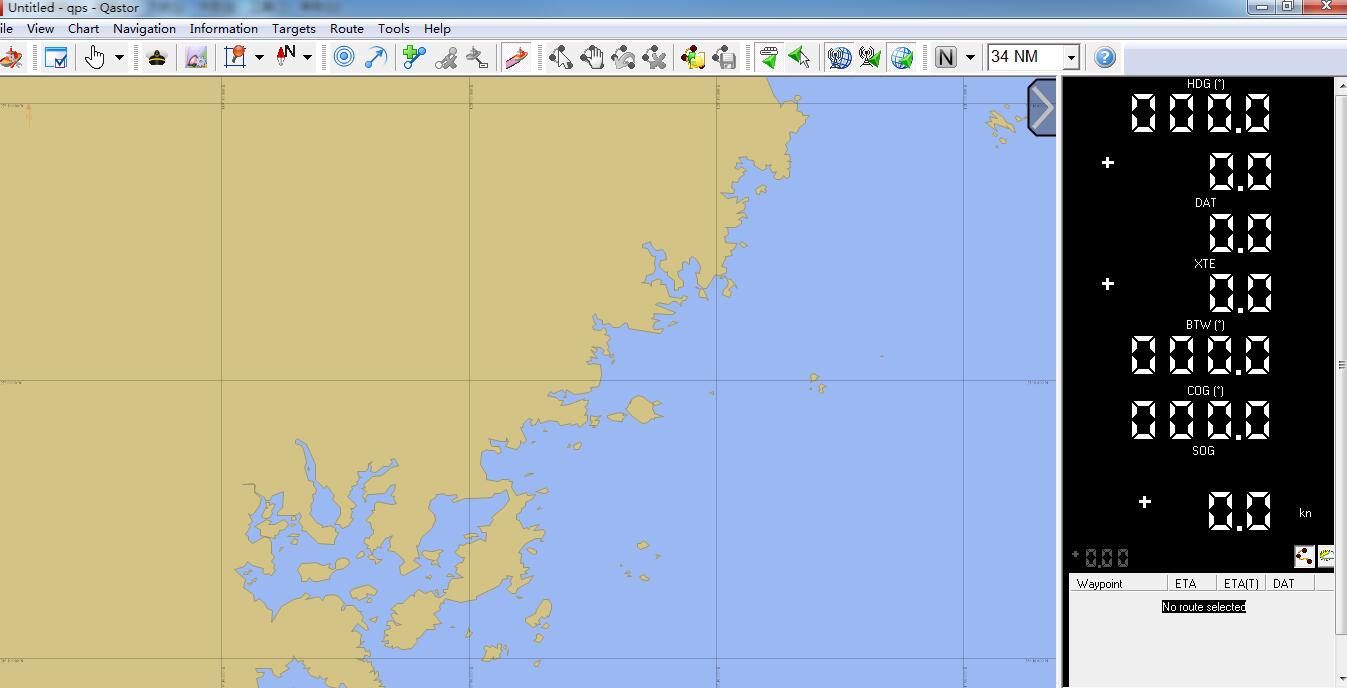Click the open route folder icon
The width and height of the screenshot is (1347, 688).
click(x=693, y=57)
